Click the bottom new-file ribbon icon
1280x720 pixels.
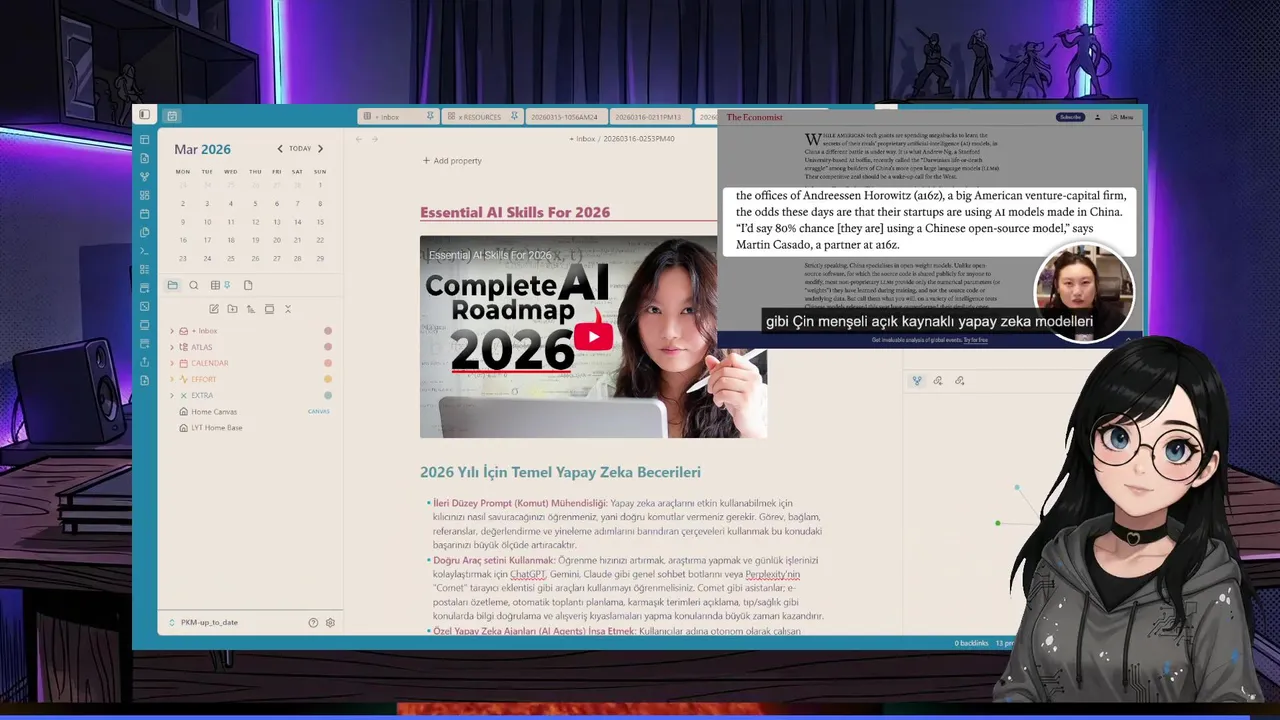point(145,381)
